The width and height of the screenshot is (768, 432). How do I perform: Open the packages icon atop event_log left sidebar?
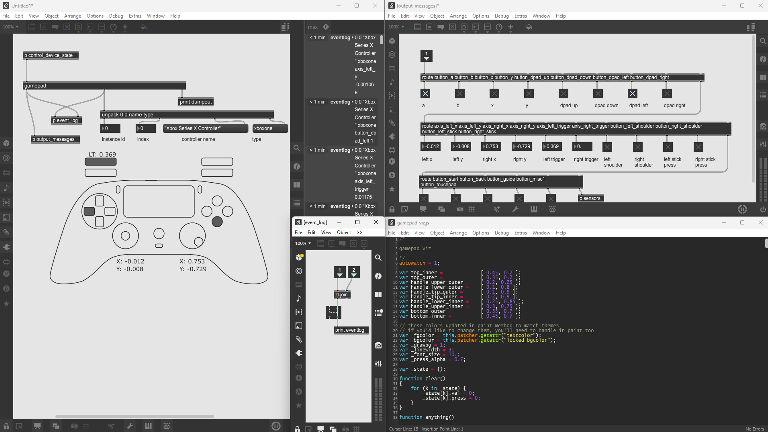[x=299, y=257]
